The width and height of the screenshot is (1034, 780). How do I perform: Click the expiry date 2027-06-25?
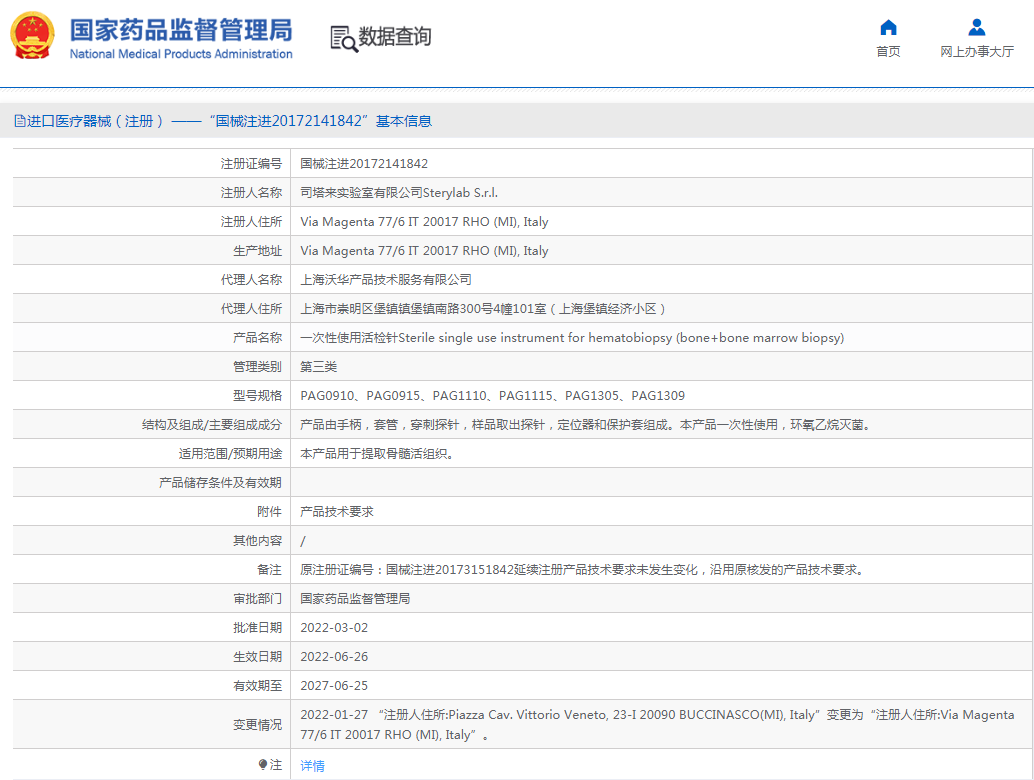(x=334, y=686)
